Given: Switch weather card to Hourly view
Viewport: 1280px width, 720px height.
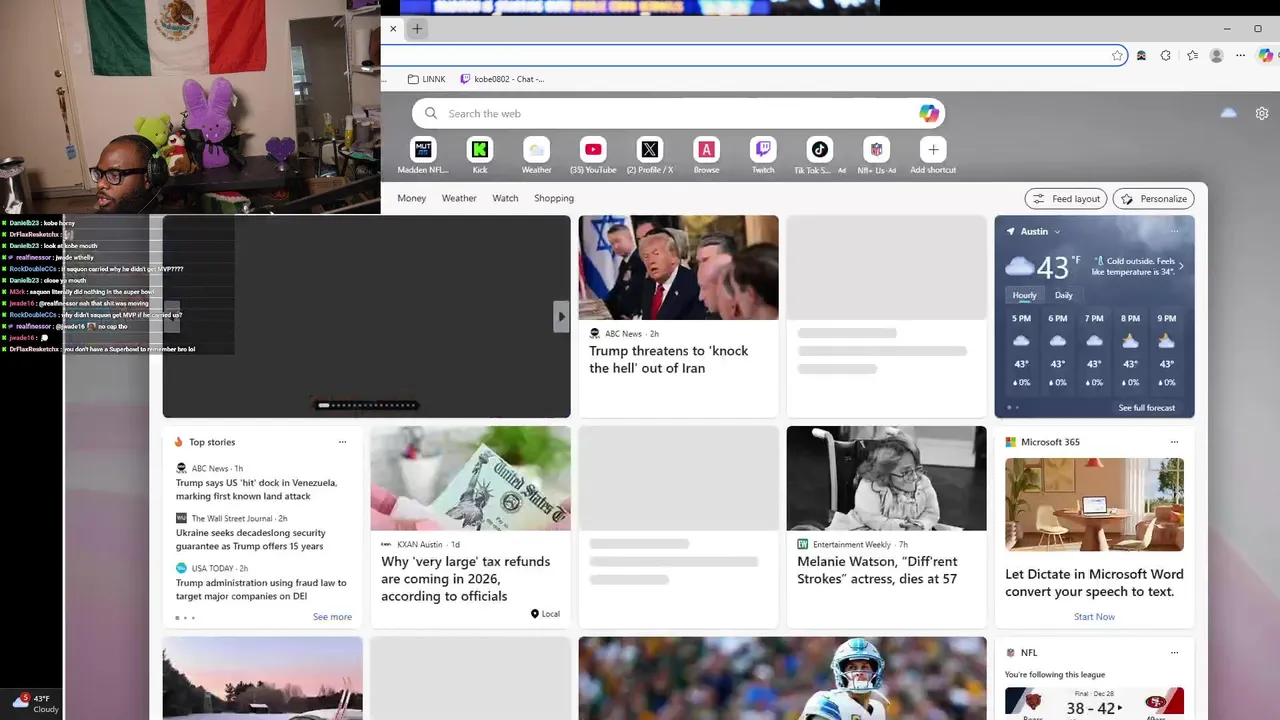Looking at the screenshot, I should point(1024,295).
